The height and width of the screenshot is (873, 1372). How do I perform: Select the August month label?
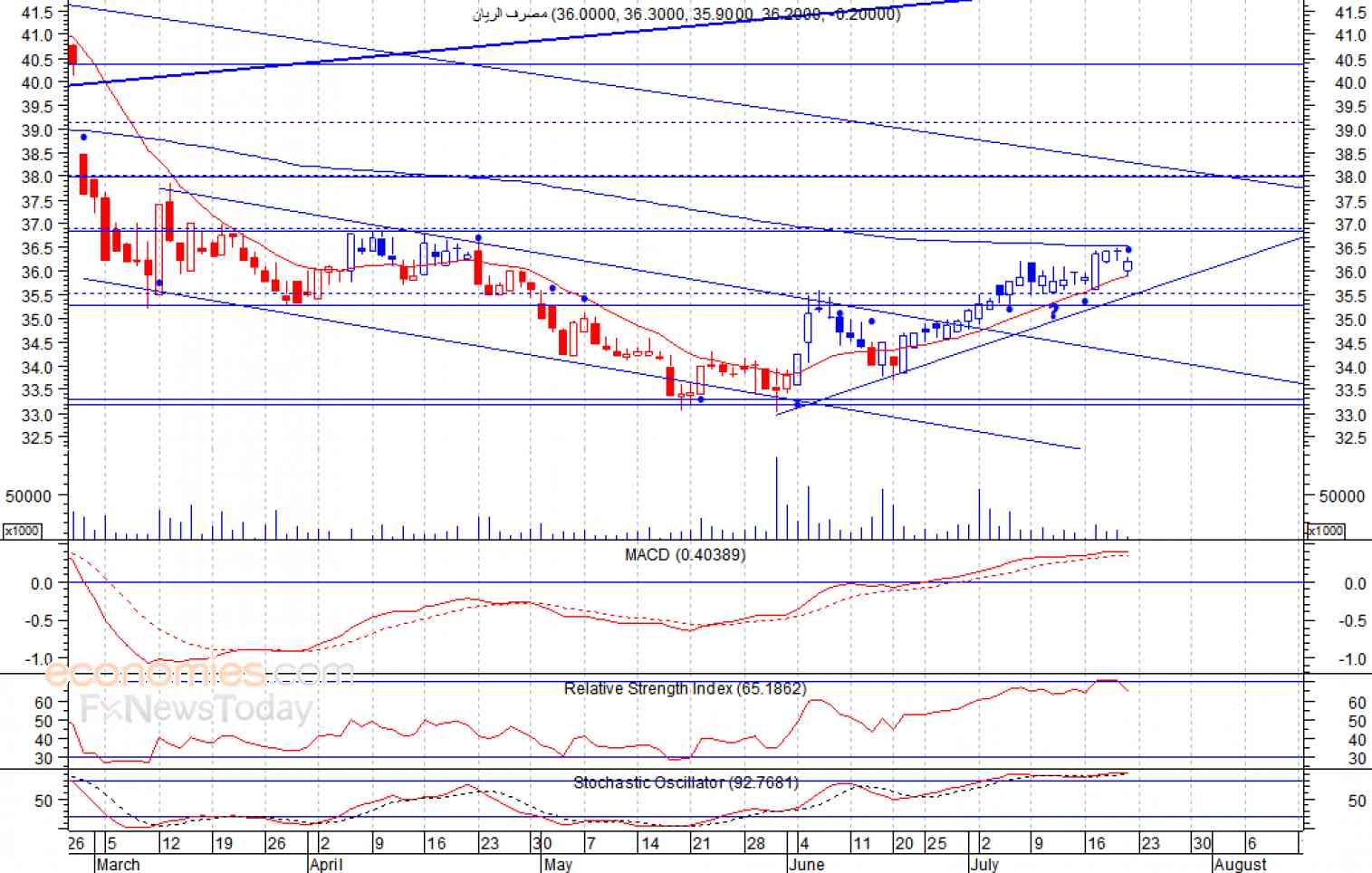pyautogui.click(x=1241, y=864)
